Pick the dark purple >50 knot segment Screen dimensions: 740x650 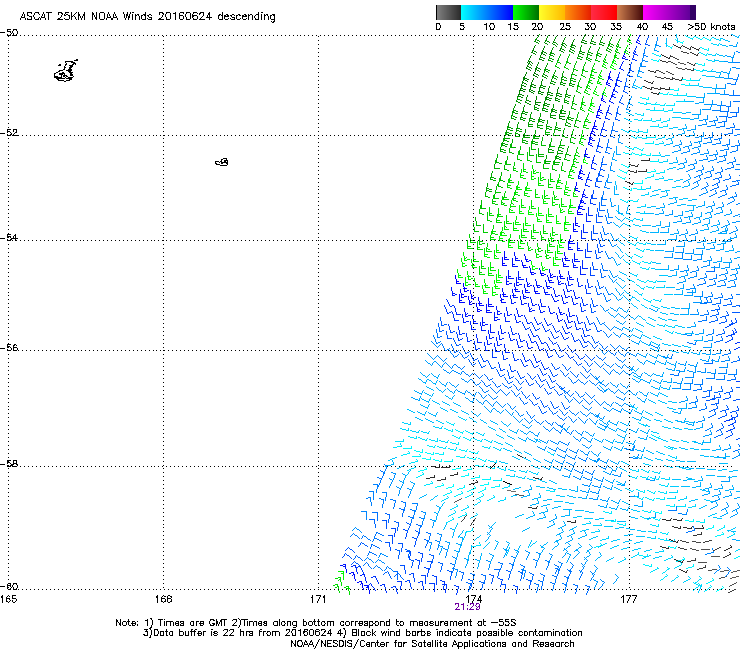click(x=693, y=12)
